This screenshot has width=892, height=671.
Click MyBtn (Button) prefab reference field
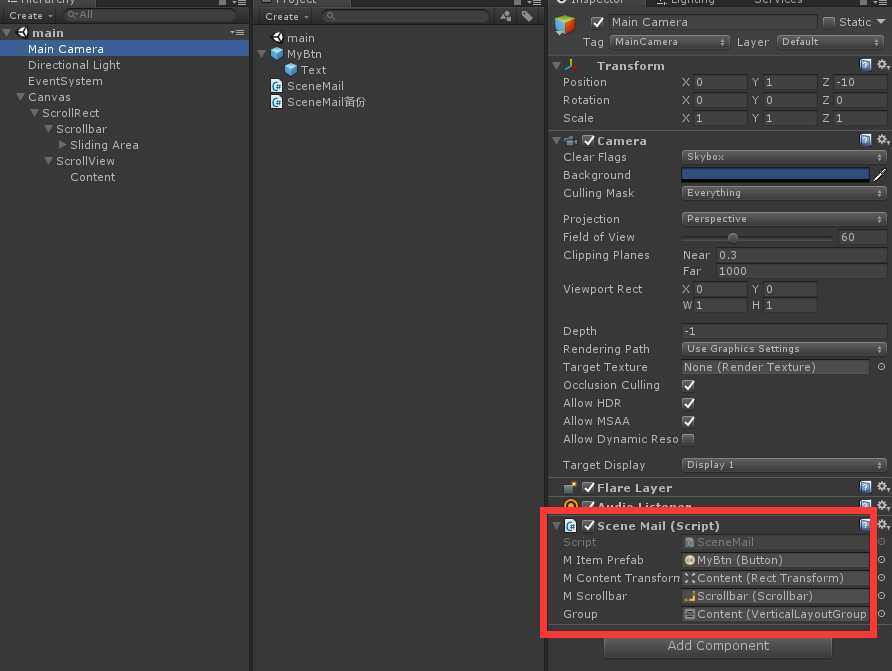775,560
